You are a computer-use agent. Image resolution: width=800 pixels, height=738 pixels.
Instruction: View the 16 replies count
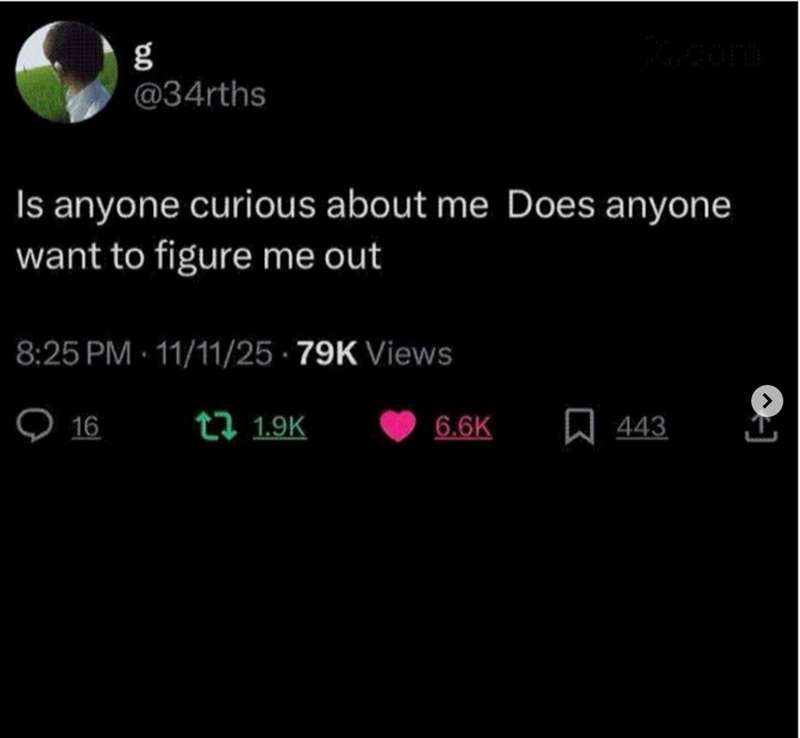point(85,426)
